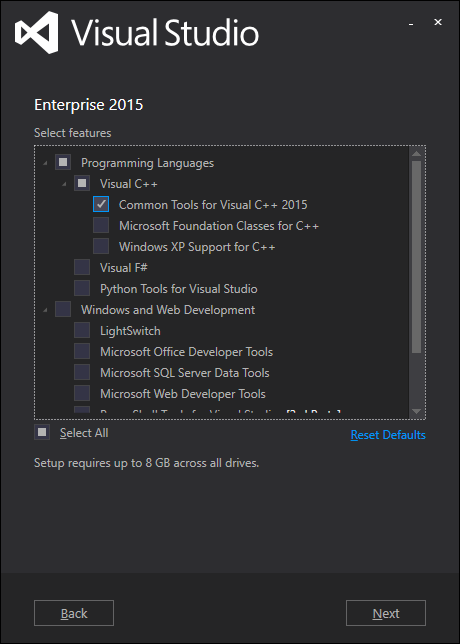
Task: Go Back to the previous step
Action: coord(74,613)
